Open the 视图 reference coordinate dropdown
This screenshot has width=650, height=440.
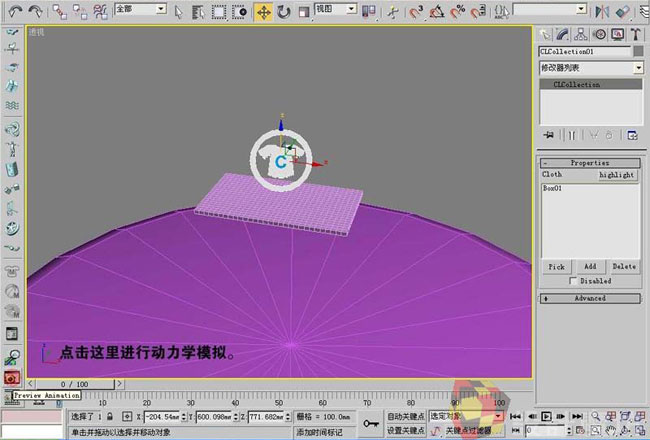click(x=351, y=9)
